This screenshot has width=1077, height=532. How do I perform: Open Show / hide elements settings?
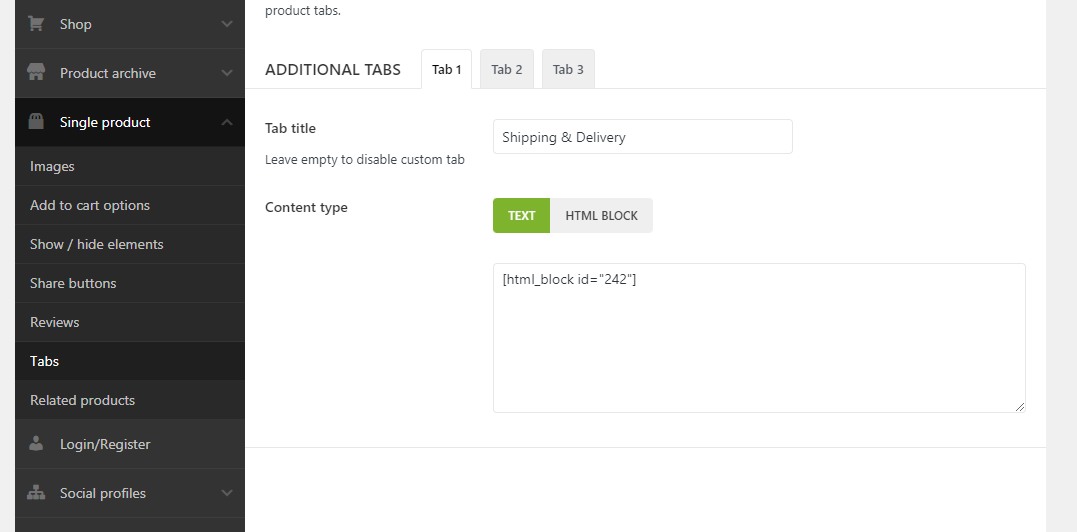(96, 244)
